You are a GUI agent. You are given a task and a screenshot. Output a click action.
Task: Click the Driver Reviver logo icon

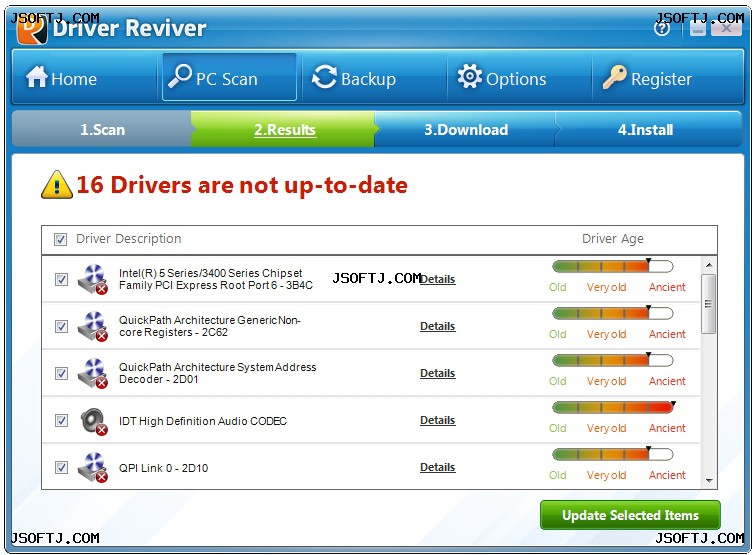[32, 30]
